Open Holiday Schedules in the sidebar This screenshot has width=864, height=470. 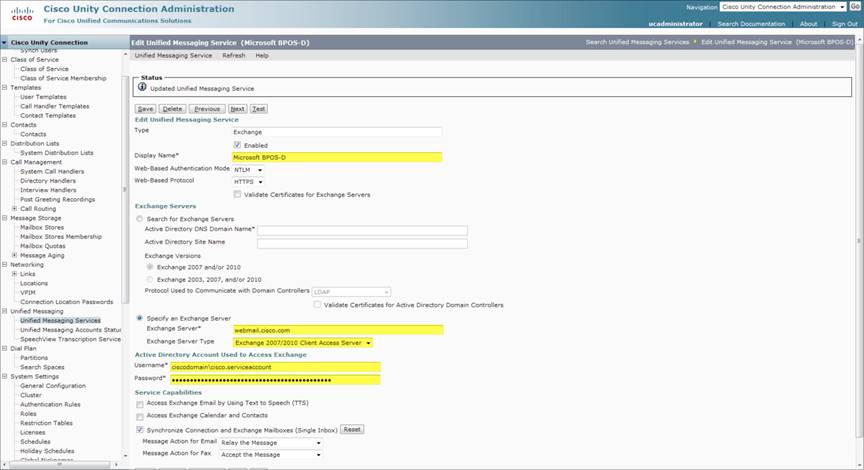pyautogui.click(x=47, y=451)
